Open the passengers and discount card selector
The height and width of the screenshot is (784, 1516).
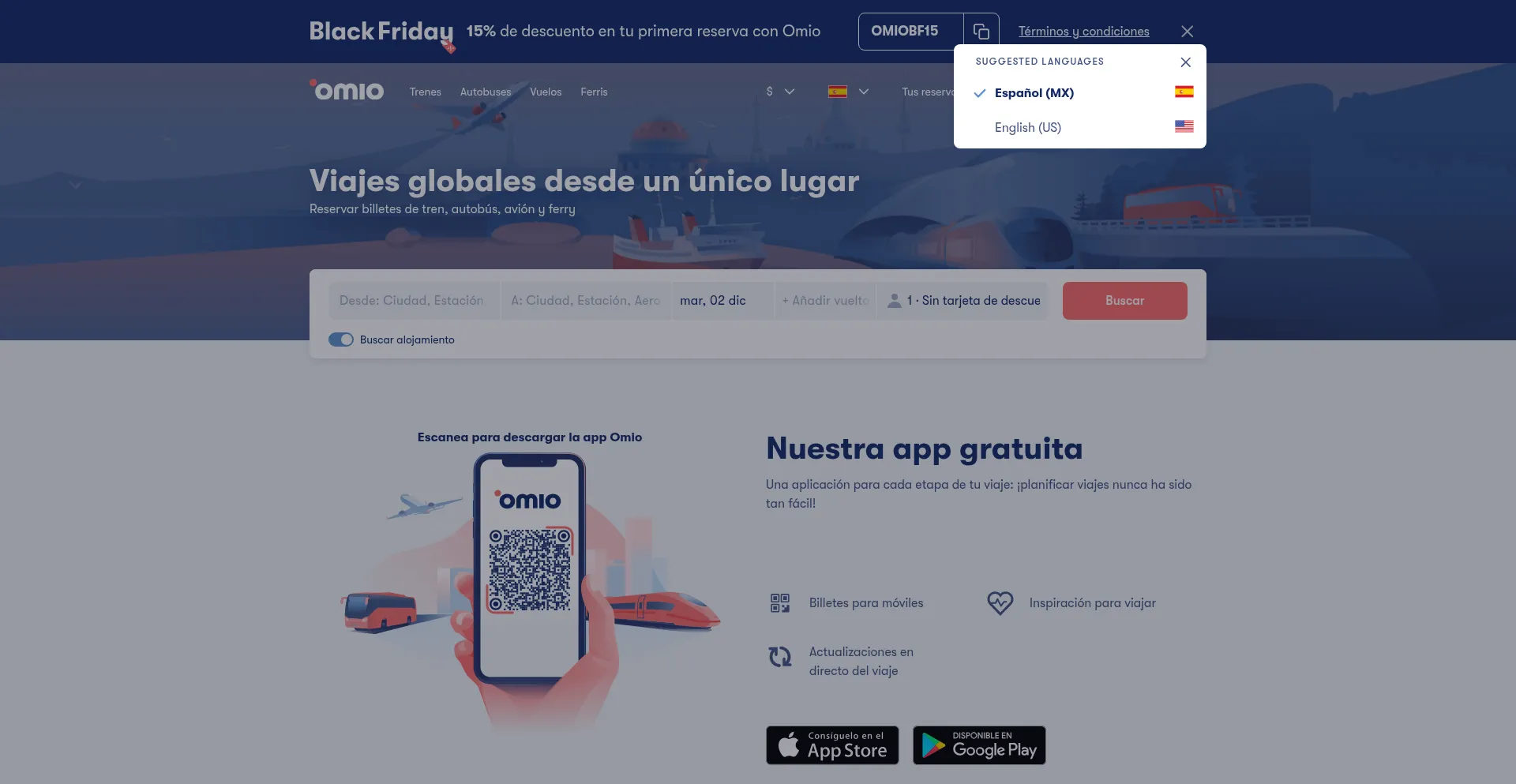coord(963,301)
